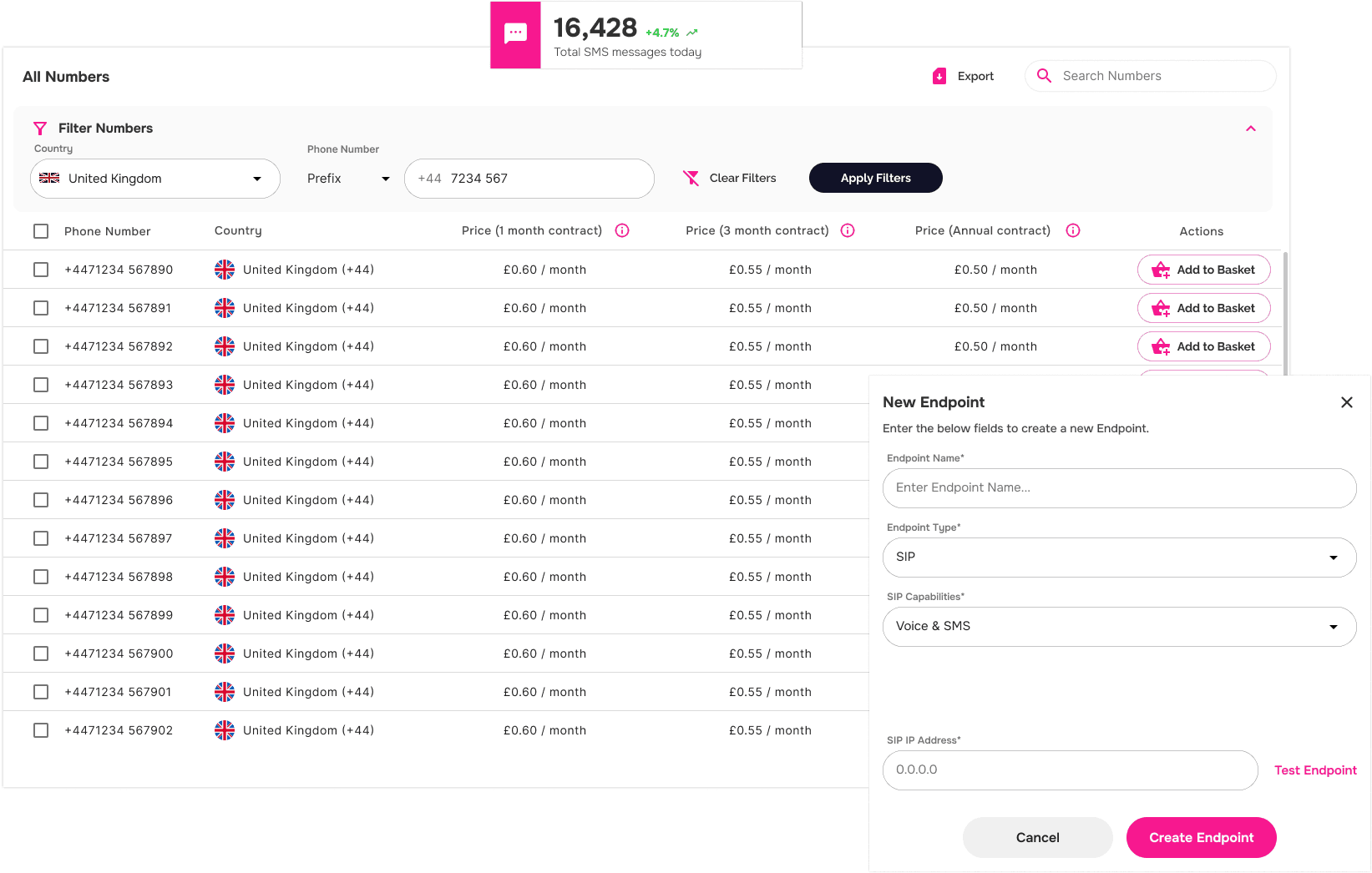Image resolution: width=1372 pixels, height=873 pixels.
Task: Add number +4471234 567892 to basket
Action: [1204, 346]
